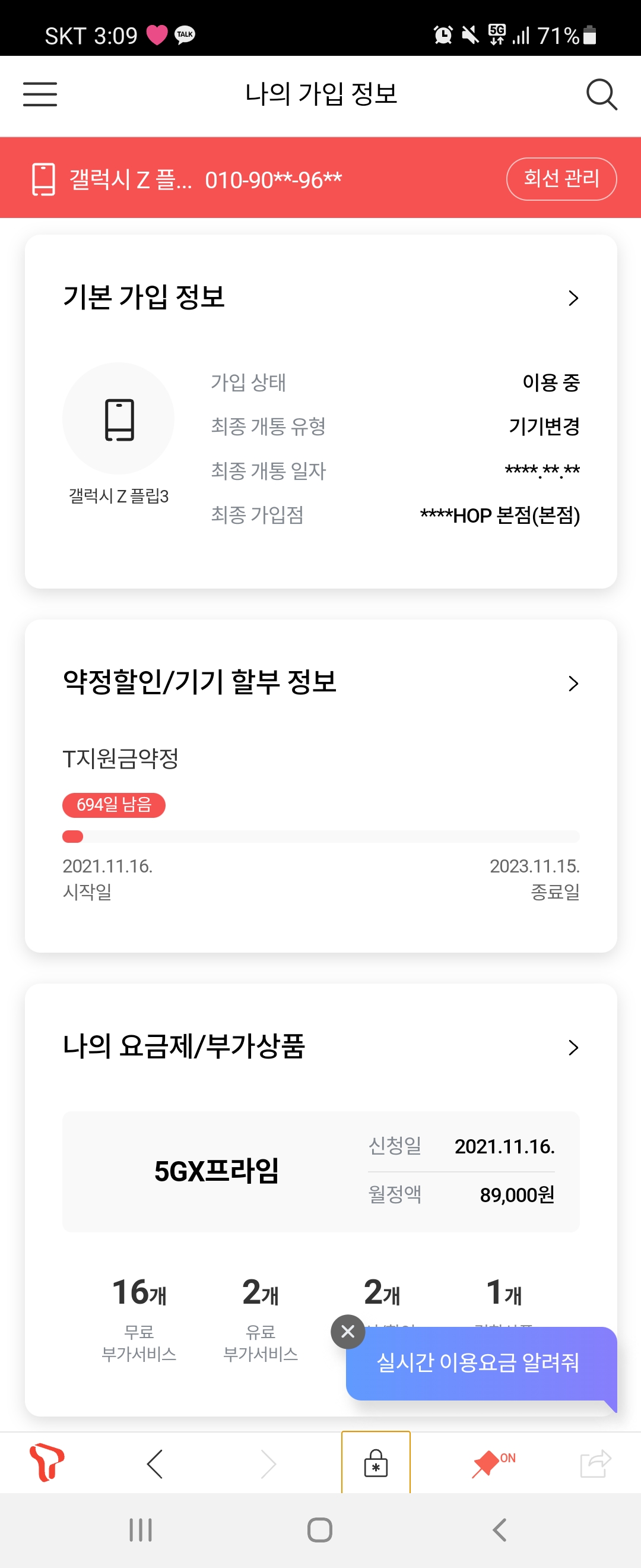Tap the share icon in bottom bar
Image resolution: width=641 pixels, height=1568 pixels.
tap(595, 1463)
